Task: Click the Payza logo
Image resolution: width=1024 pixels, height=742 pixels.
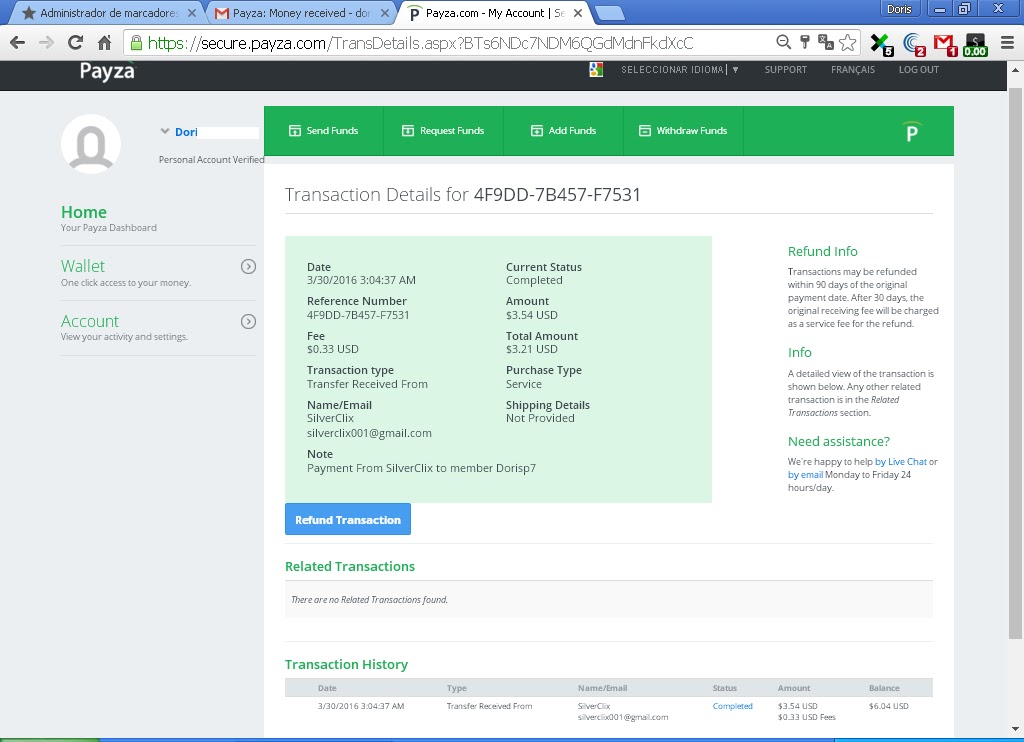Action: [x=107, y=70]
